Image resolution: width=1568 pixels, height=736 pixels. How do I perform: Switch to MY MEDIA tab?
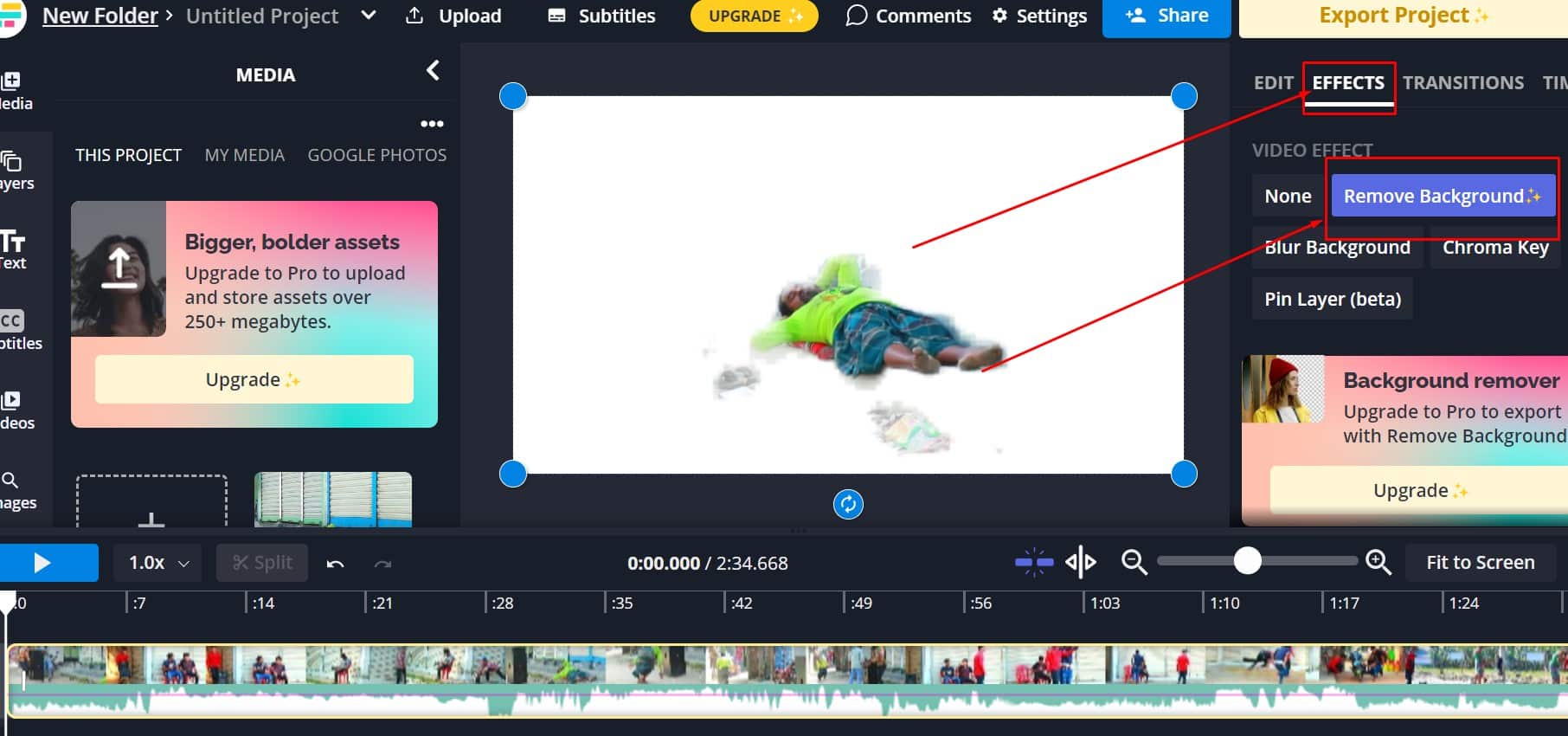(x=245, y=155)
